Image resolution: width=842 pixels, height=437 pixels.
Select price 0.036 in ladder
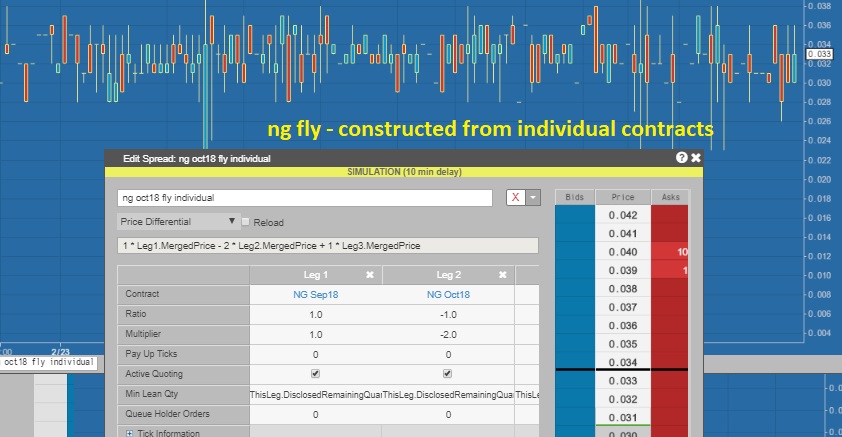(623, 325)
